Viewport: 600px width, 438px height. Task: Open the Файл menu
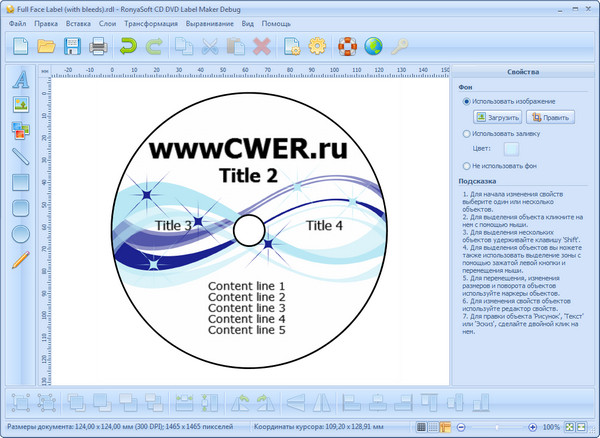pyautogui.click(x=18, y=22)
